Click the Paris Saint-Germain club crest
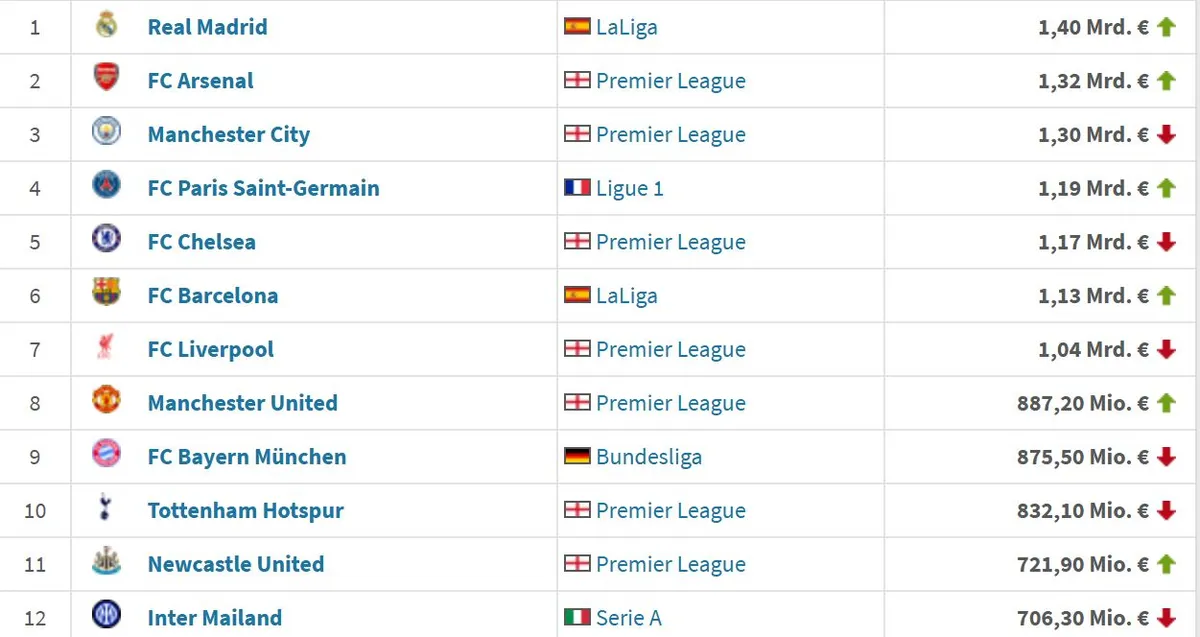The image size is (1200, 637). [106, 187]
